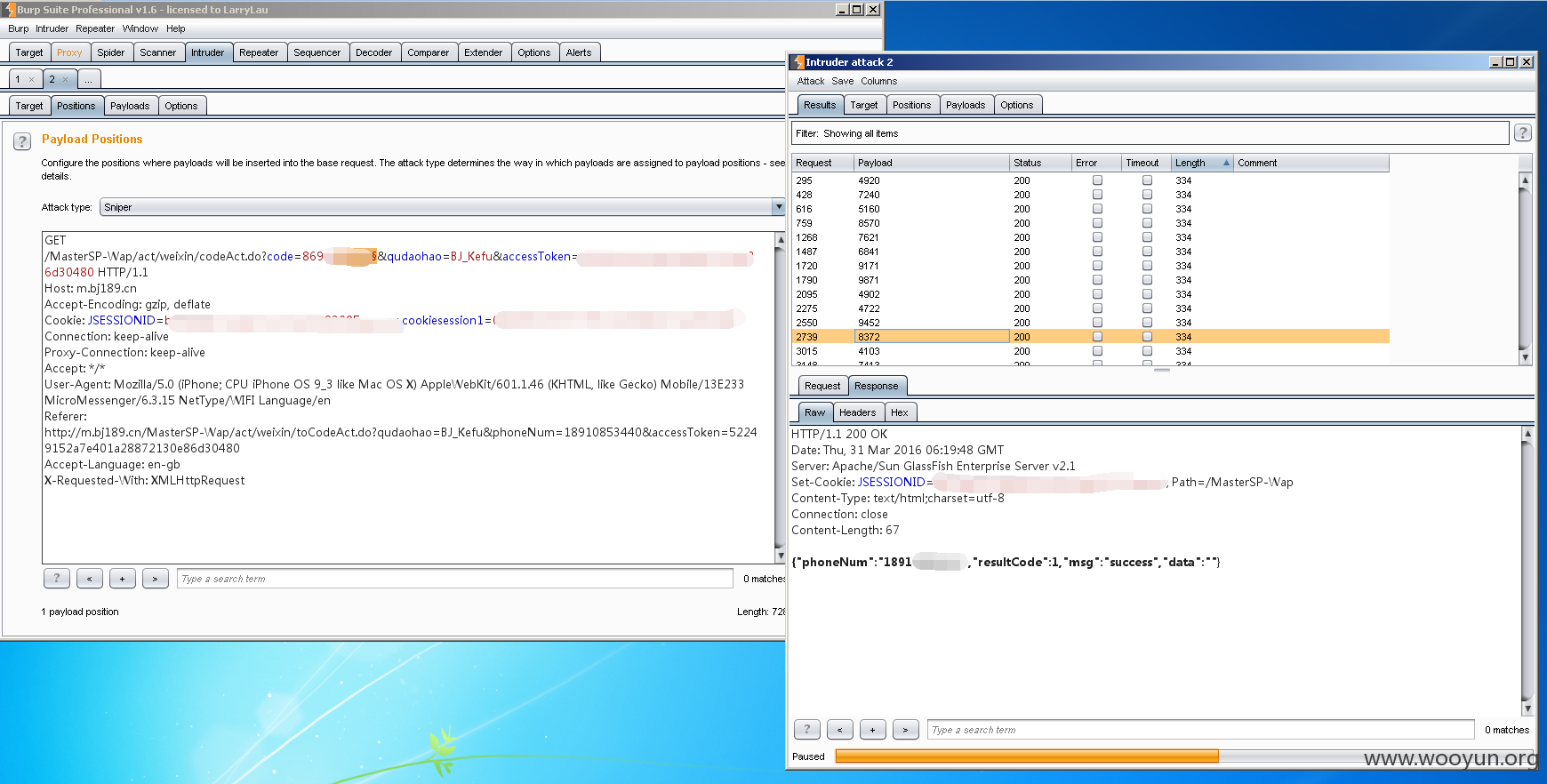
Task: Toggle Error checkbox for request 2550
Action: tap(1097, 323)
